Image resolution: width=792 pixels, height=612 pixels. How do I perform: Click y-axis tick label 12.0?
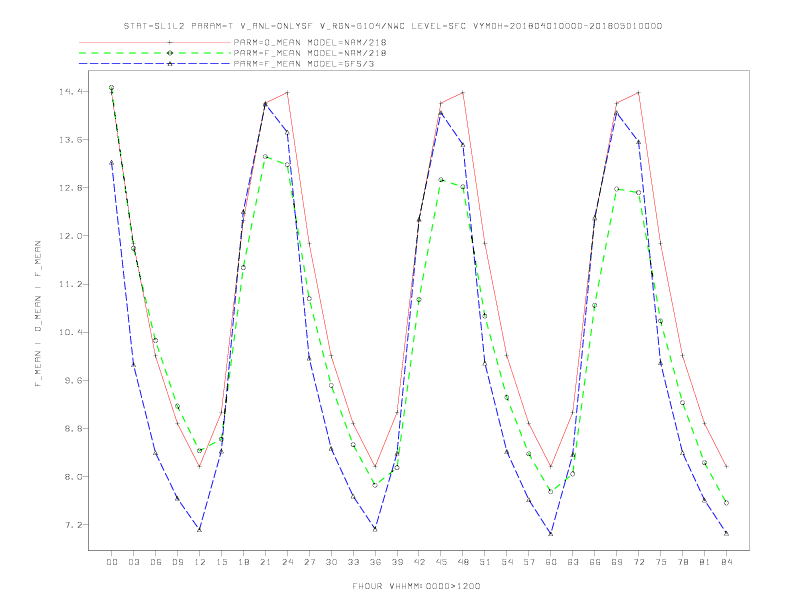(x=70, y=236)
